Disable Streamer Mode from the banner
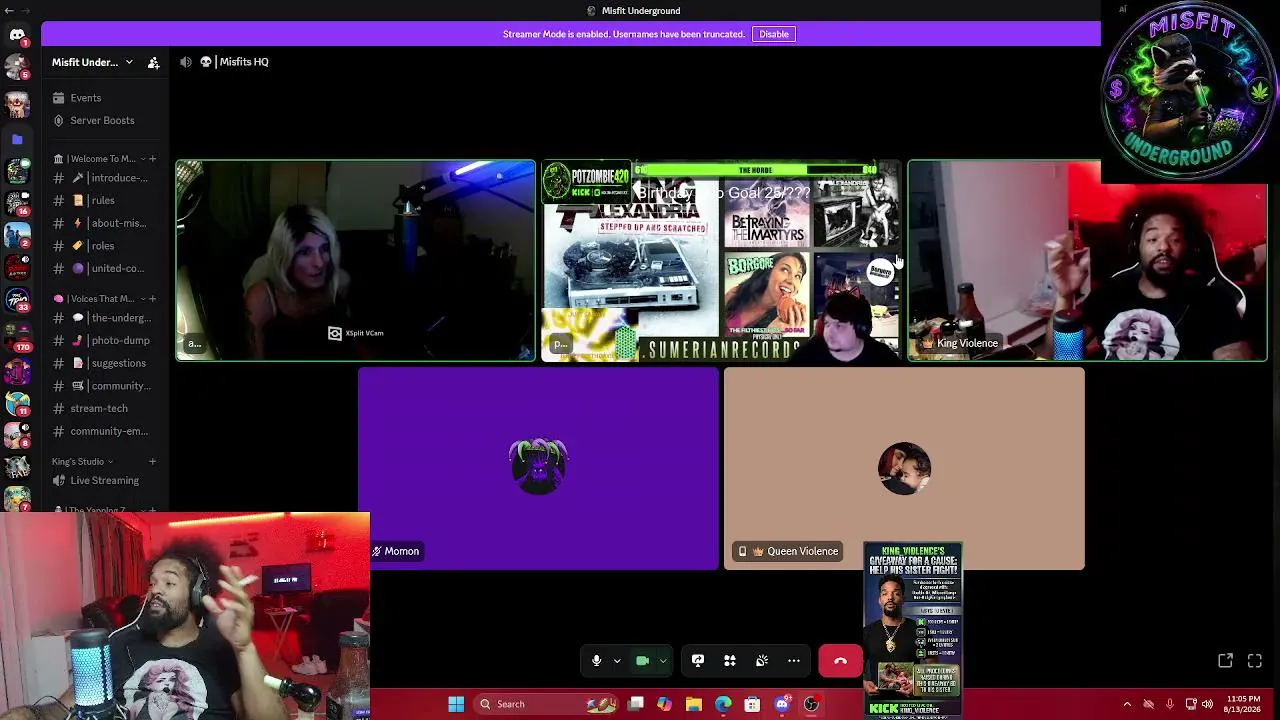1280x720 pixels. pos(774,34)
